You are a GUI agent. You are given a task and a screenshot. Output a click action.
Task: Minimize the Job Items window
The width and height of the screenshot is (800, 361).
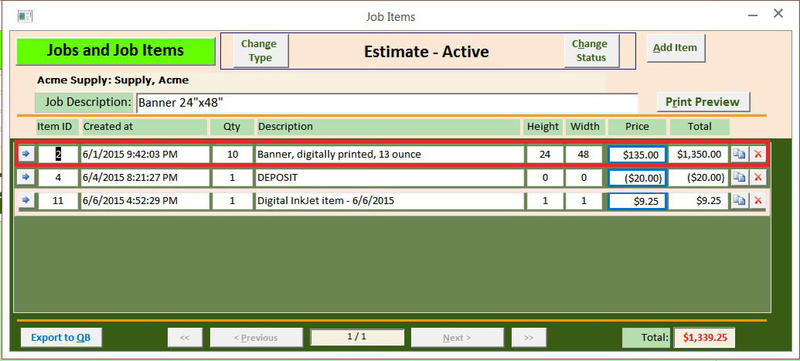(x=753, y=16)
